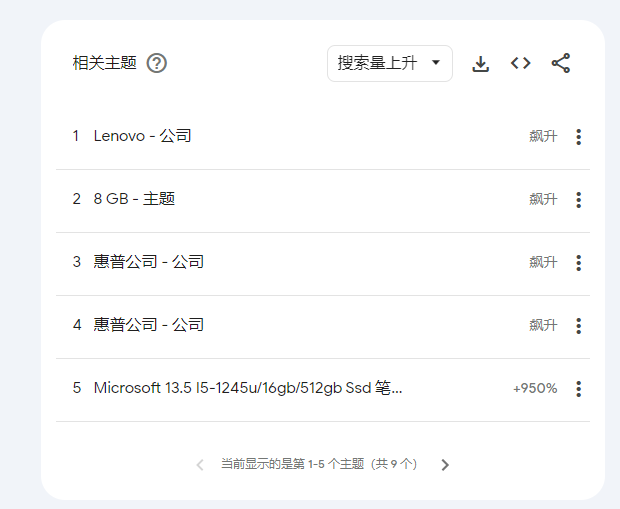Select the 8 GB - 主题 topic
Screen dimensions: 620x509
[x=134, y=199]
